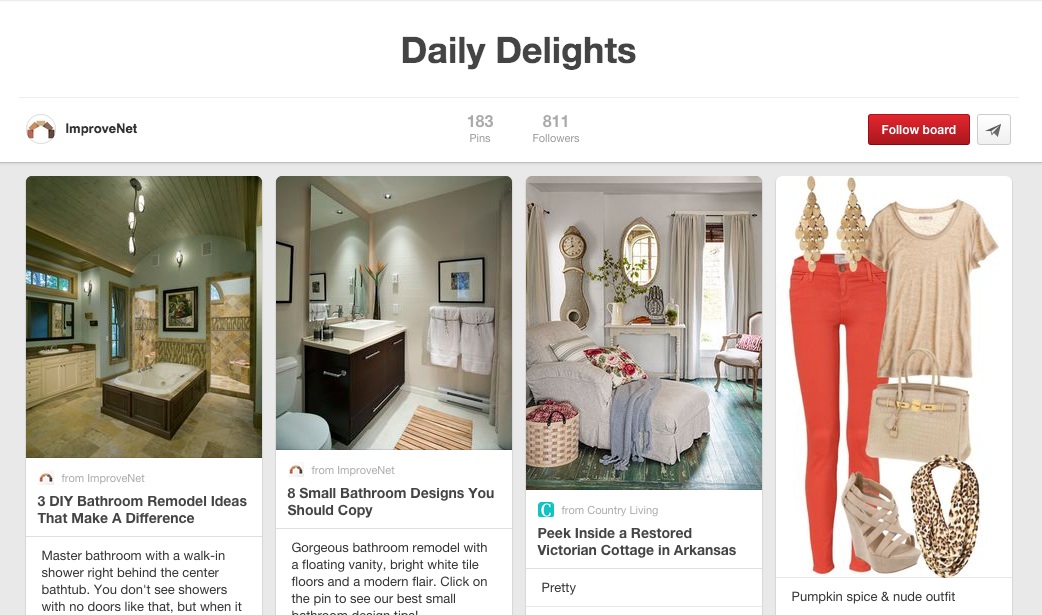Click the send board paper plane icon
This screenshot has height=615, width=1042.
click(x=993, y=130)
